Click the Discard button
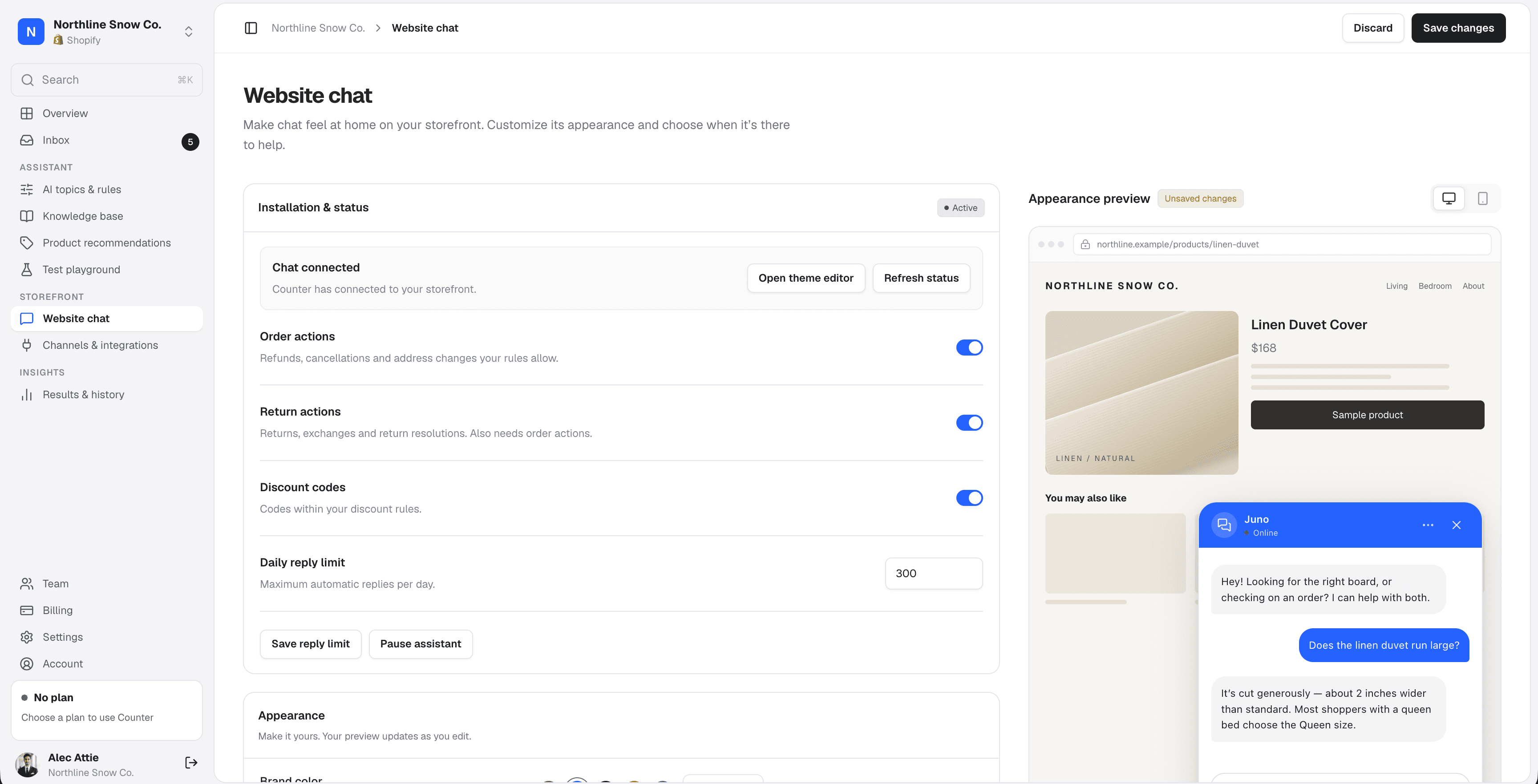 pos(1372,28)
